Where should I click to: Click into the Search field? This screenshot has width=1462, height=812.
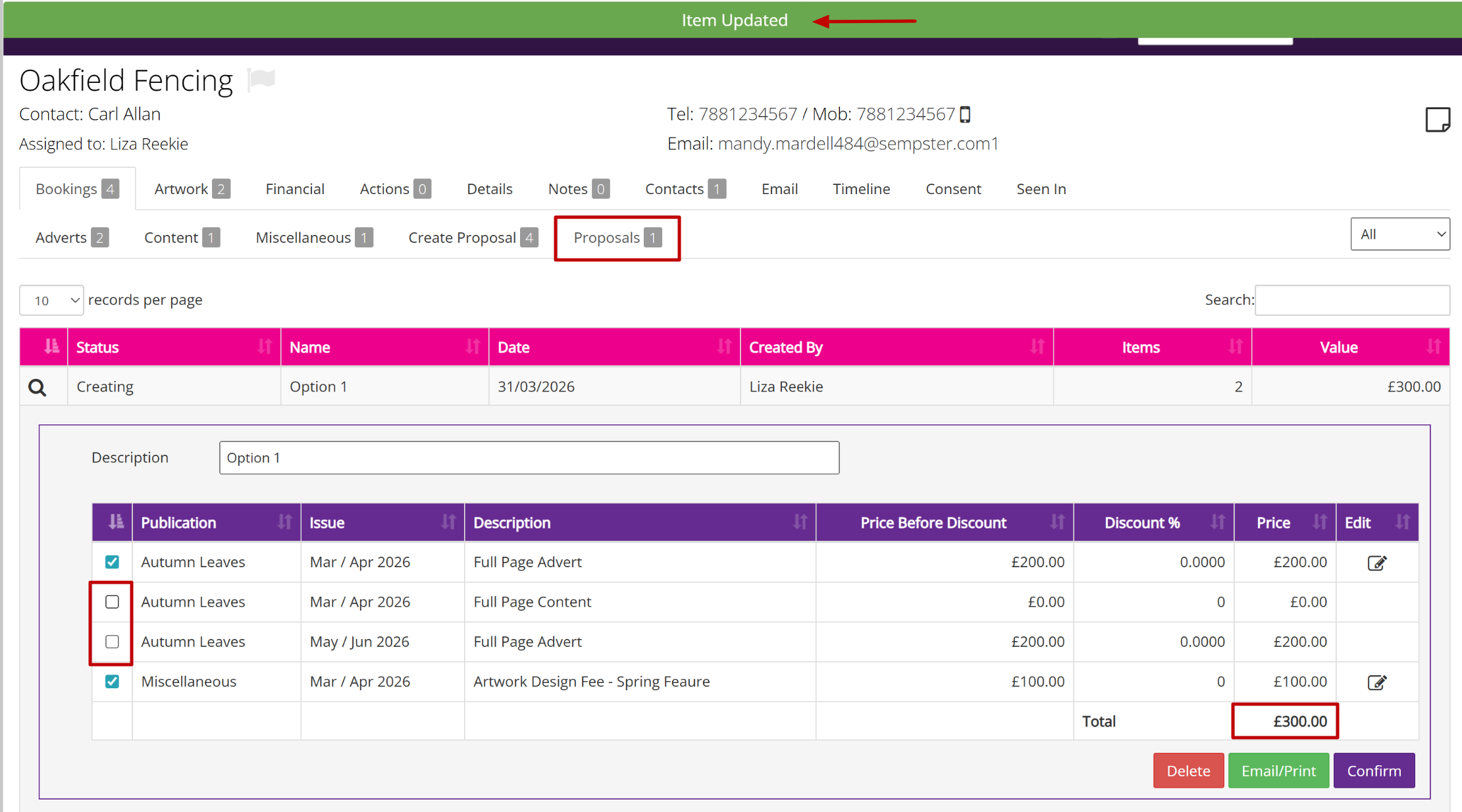[x=1352, y=300]
